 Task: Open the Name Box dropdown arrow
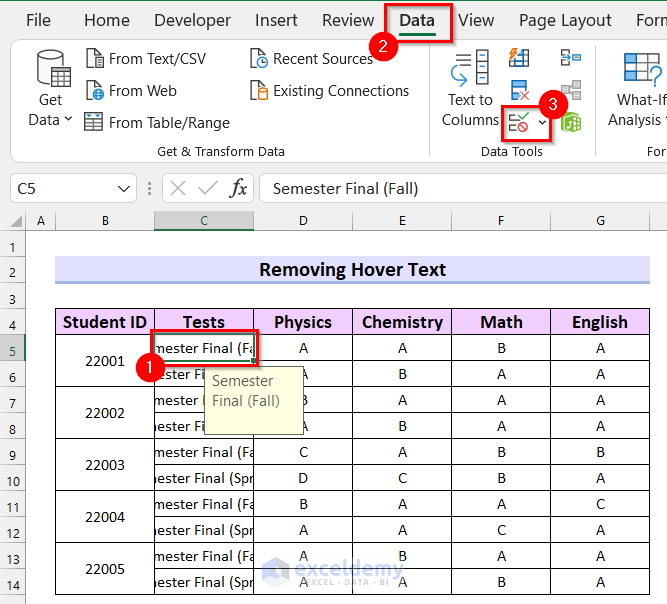click(125, 188)
